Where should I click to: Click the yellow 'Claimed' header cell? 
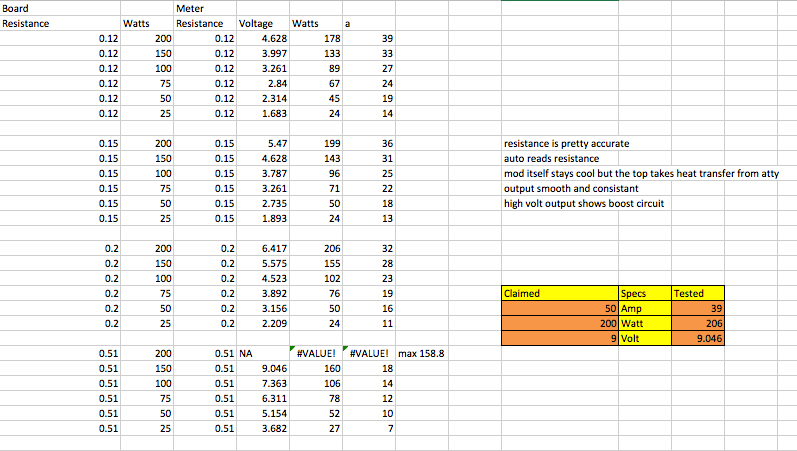(560, 294)
